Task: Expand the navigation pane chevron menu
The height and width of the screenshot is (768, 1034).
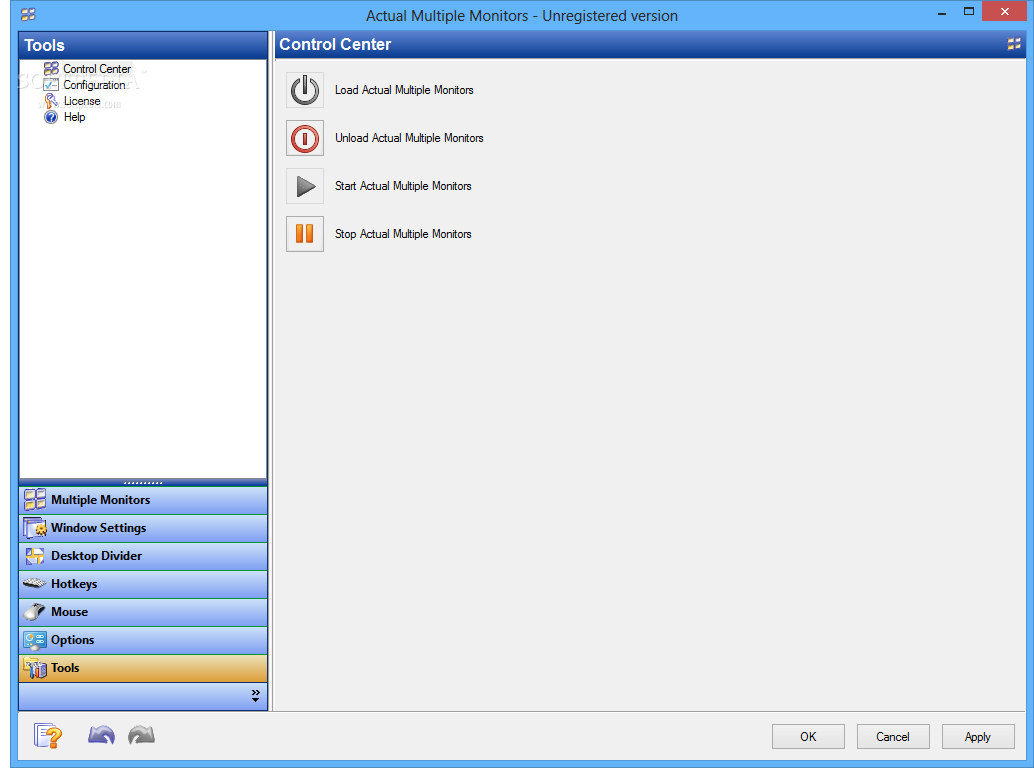Action: pos(255,695)
